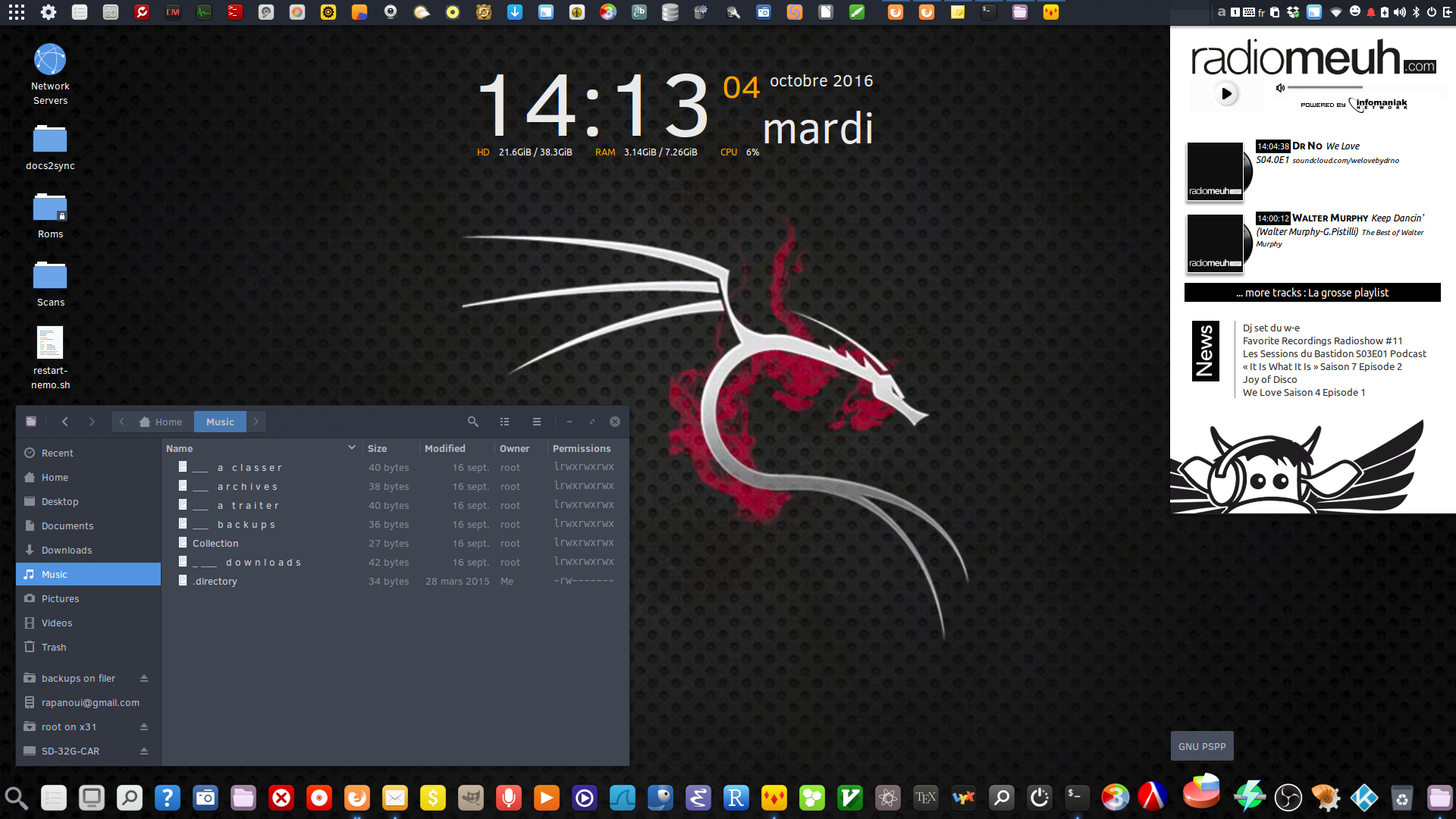
Task: Open 'Joy of Disco' news link
Action: click(x=1269, y=380)
